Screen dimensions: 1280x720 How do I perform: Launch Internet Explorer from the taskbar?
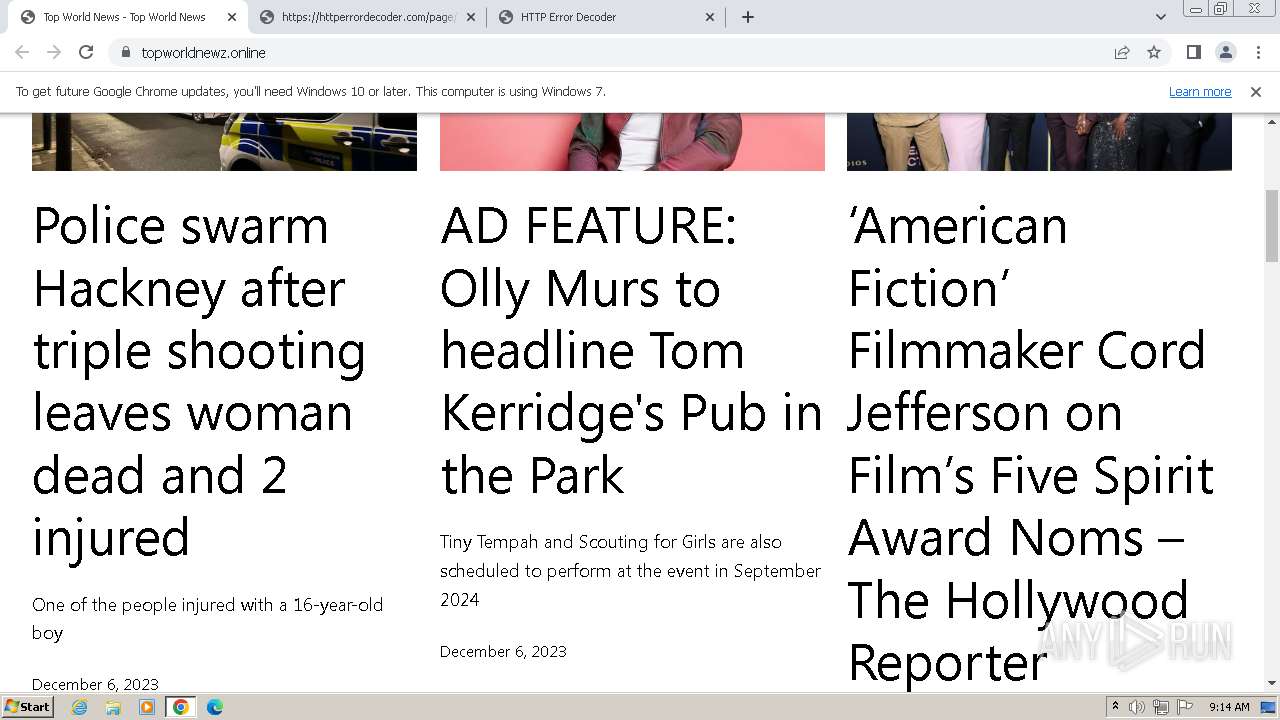pos(79,707)
